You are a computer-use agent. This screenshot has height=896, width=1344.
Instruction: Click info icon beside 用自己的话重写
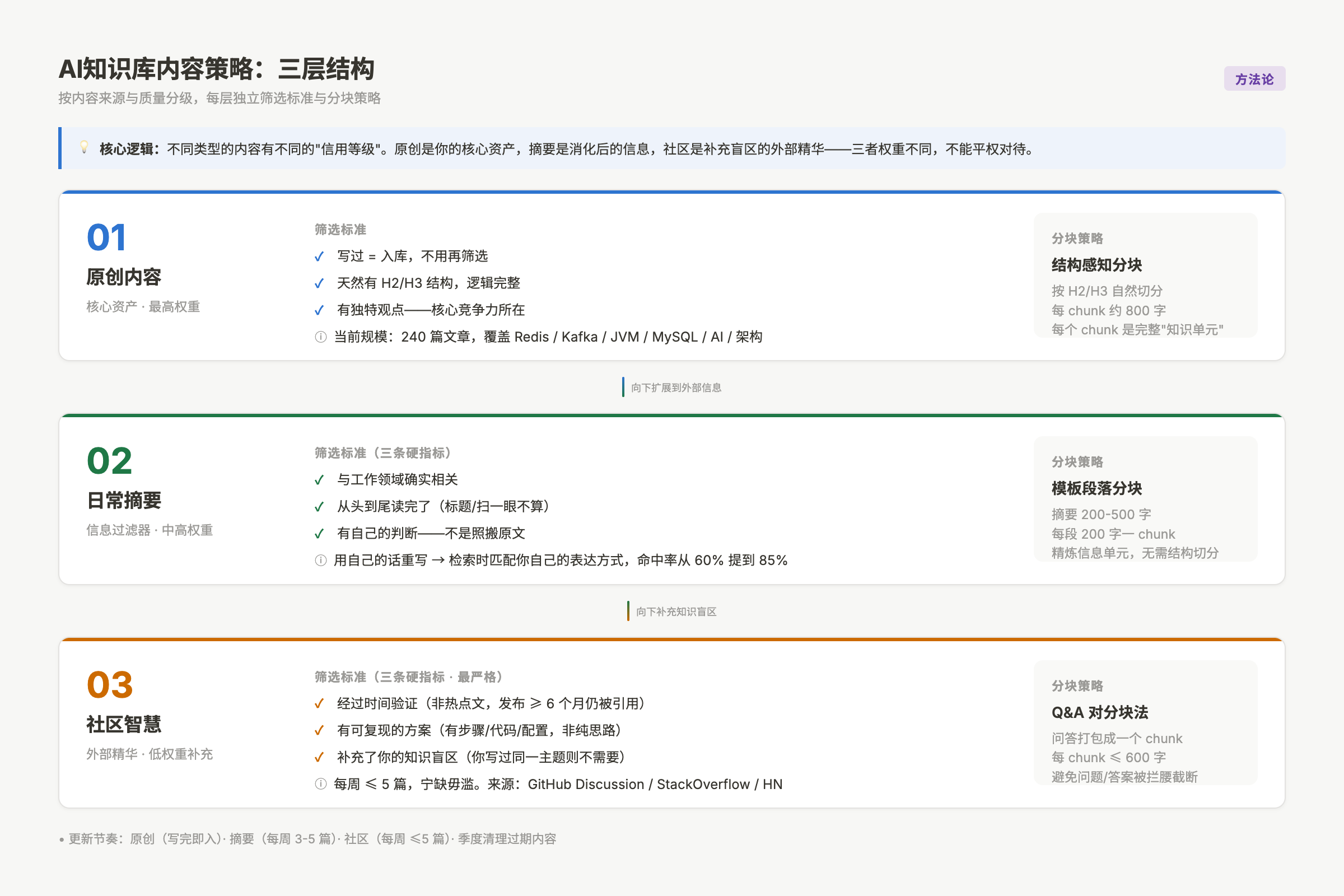320,561
